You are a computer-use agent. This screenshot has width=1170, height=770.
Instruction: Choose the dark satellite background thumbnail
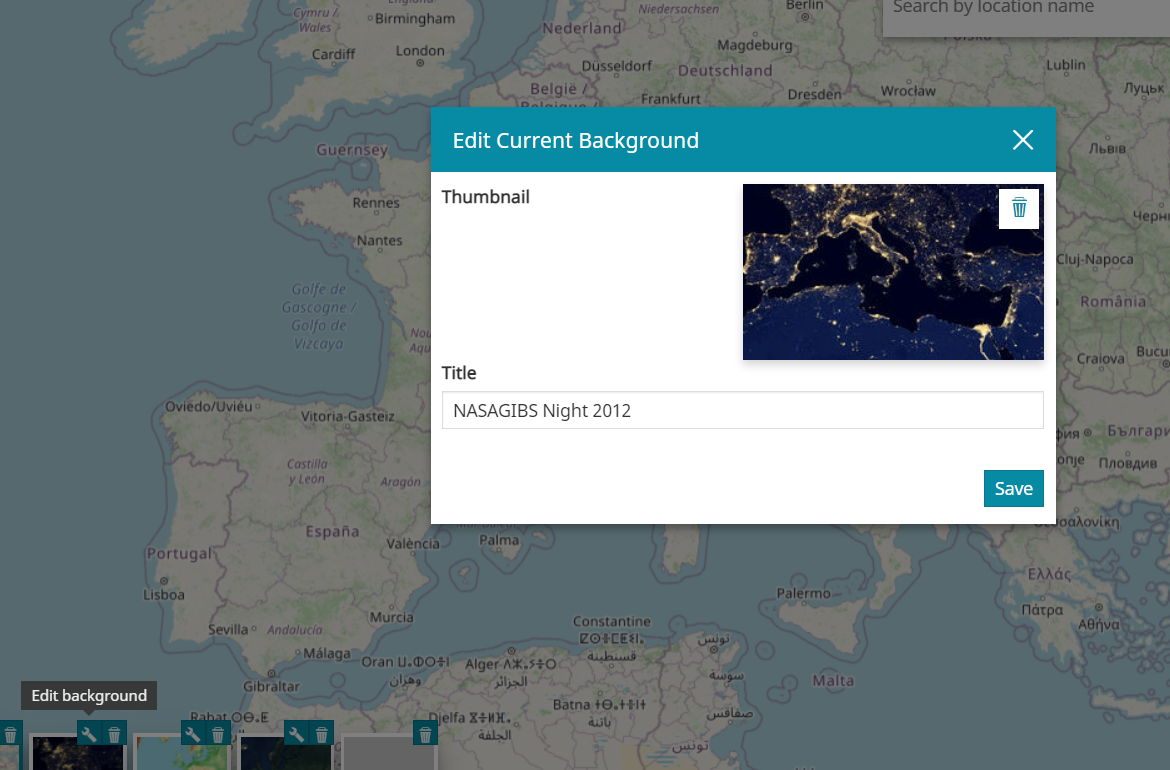285,757
